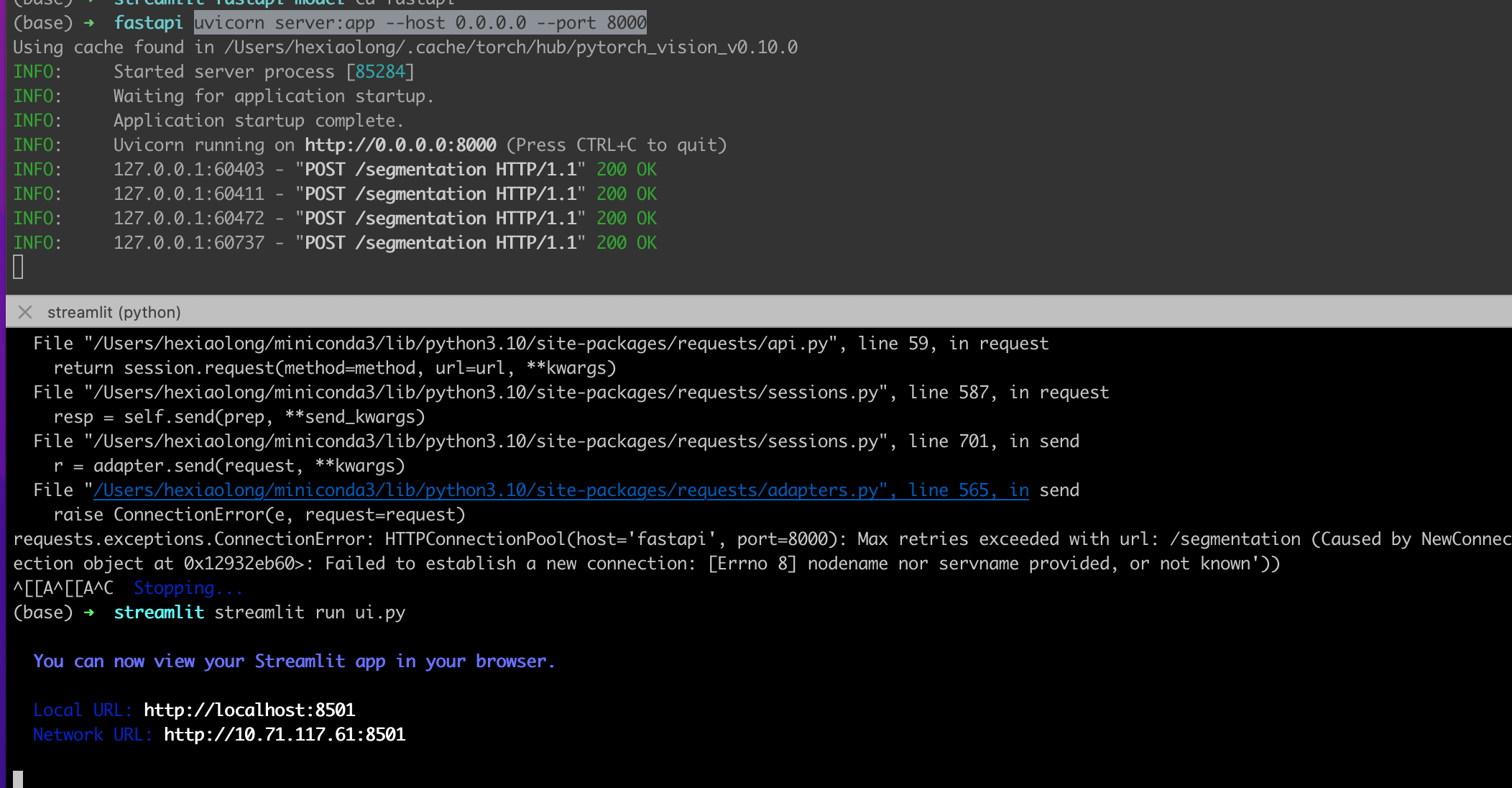Open Network URL http://10.71.117.61:8501
1512x788 pixels.
284,735
